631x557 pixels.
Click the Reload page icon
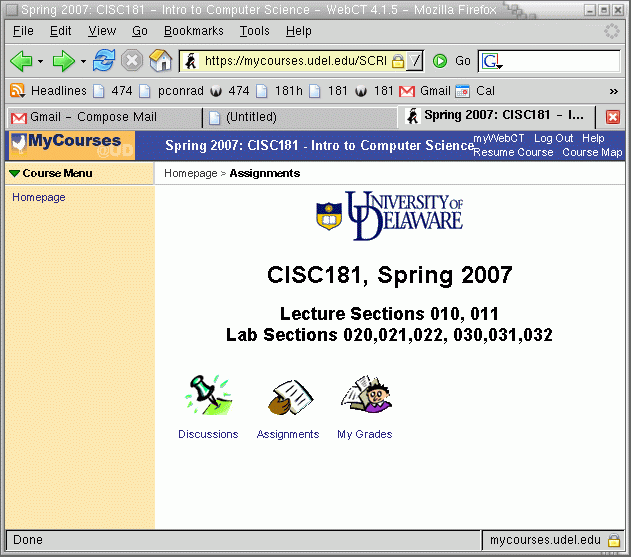(x=104, y=61)
